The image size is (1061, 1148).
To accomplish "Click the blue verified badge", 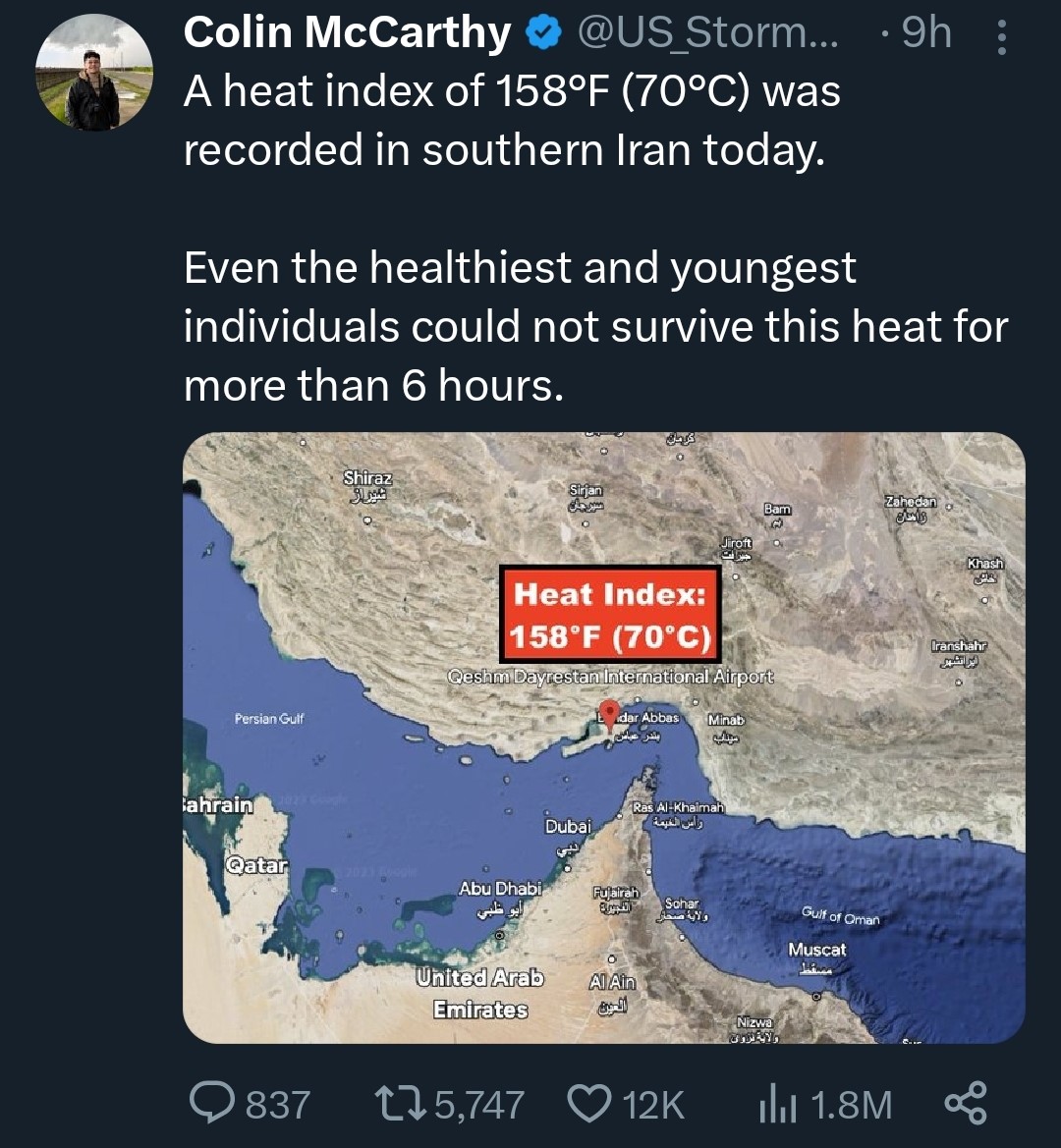I will tap(542, 35).
